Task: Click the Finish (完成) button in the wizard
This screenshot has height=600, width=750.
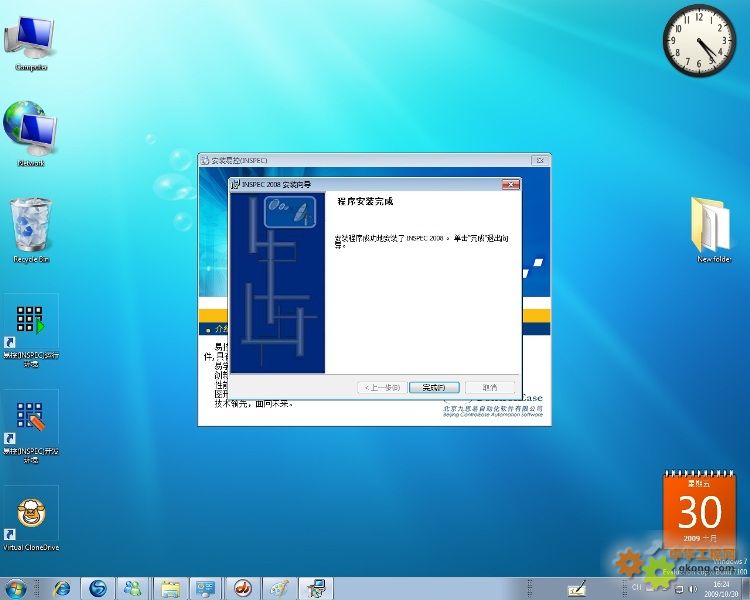Action: [434, 388]
